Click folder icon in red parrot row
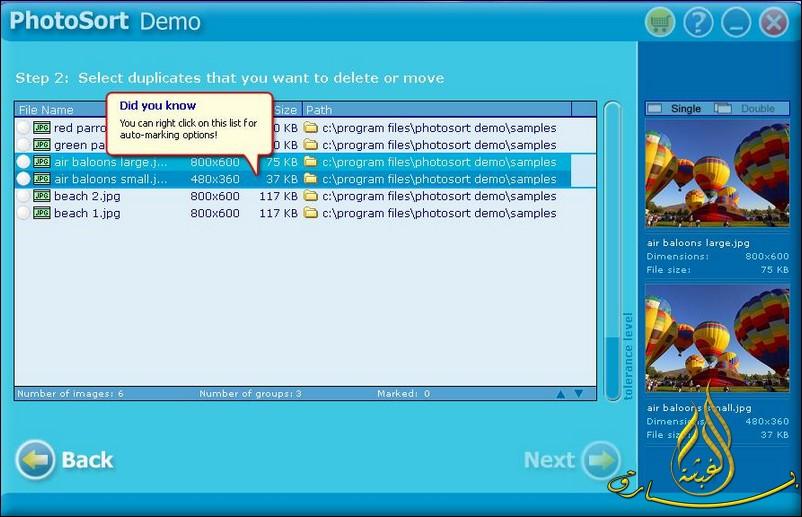Viewport: 802px width, 517px height. pos(310,127)
